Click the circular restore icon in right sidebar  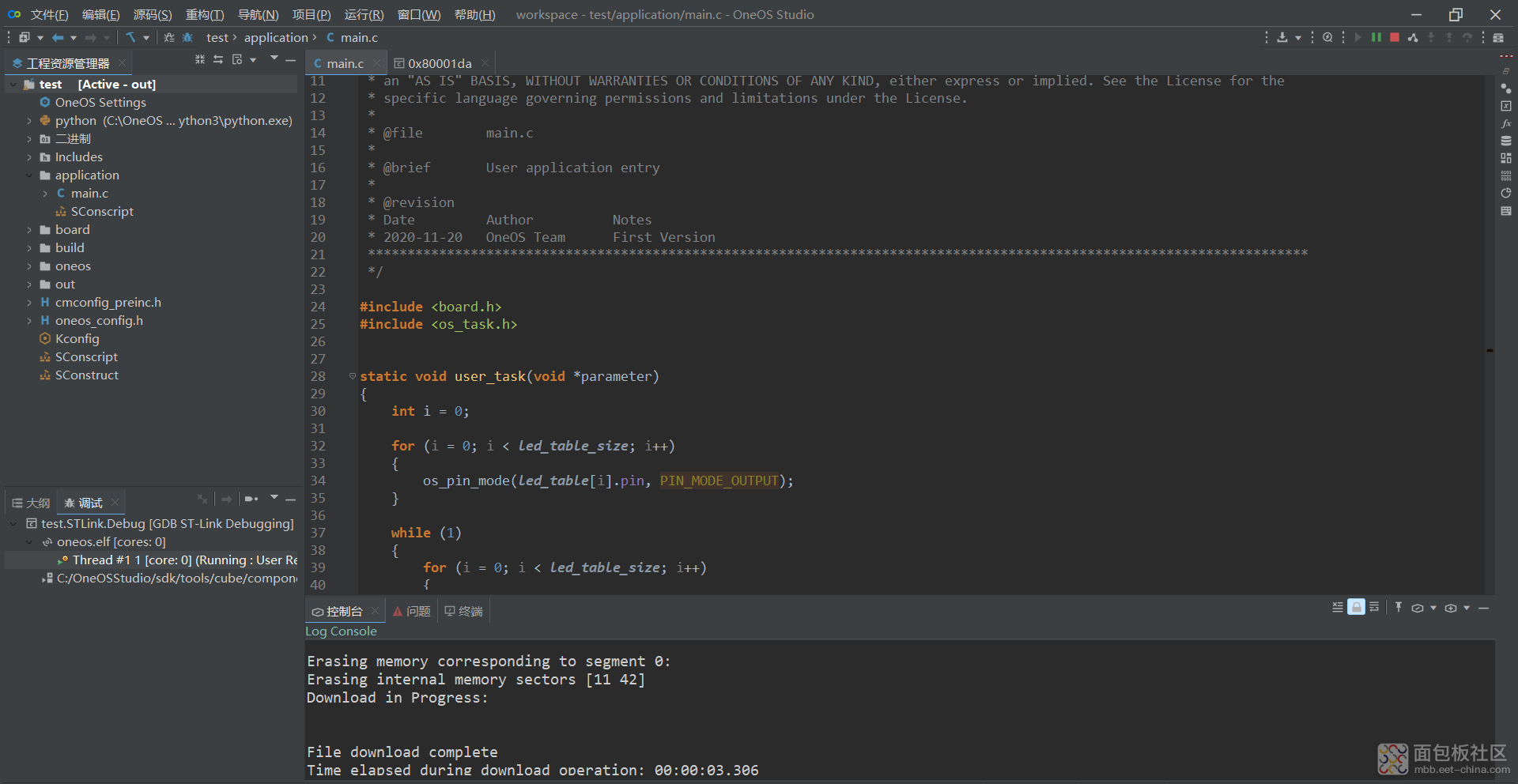(x=1506, y=193)
